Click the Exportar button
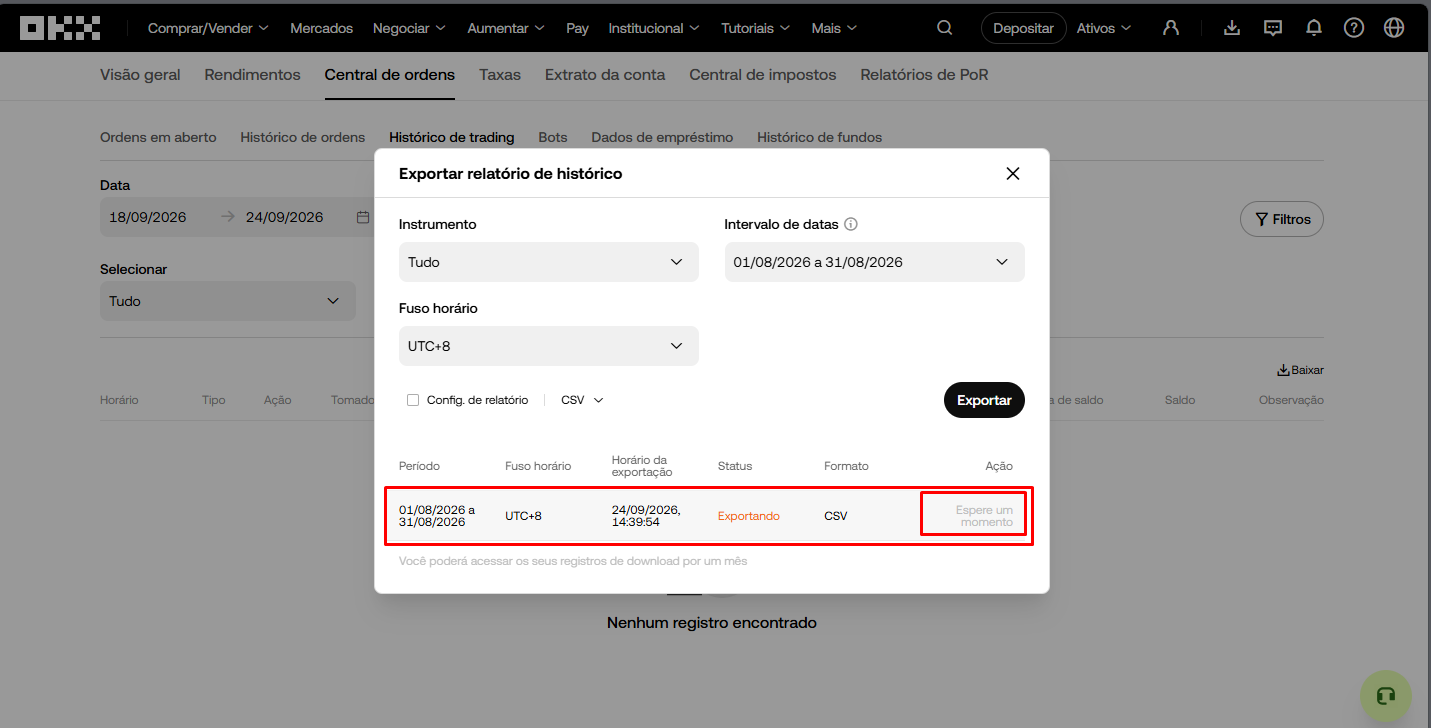Image resolution: width=1431 pixels, height=728 pixels. pos(984,400)
